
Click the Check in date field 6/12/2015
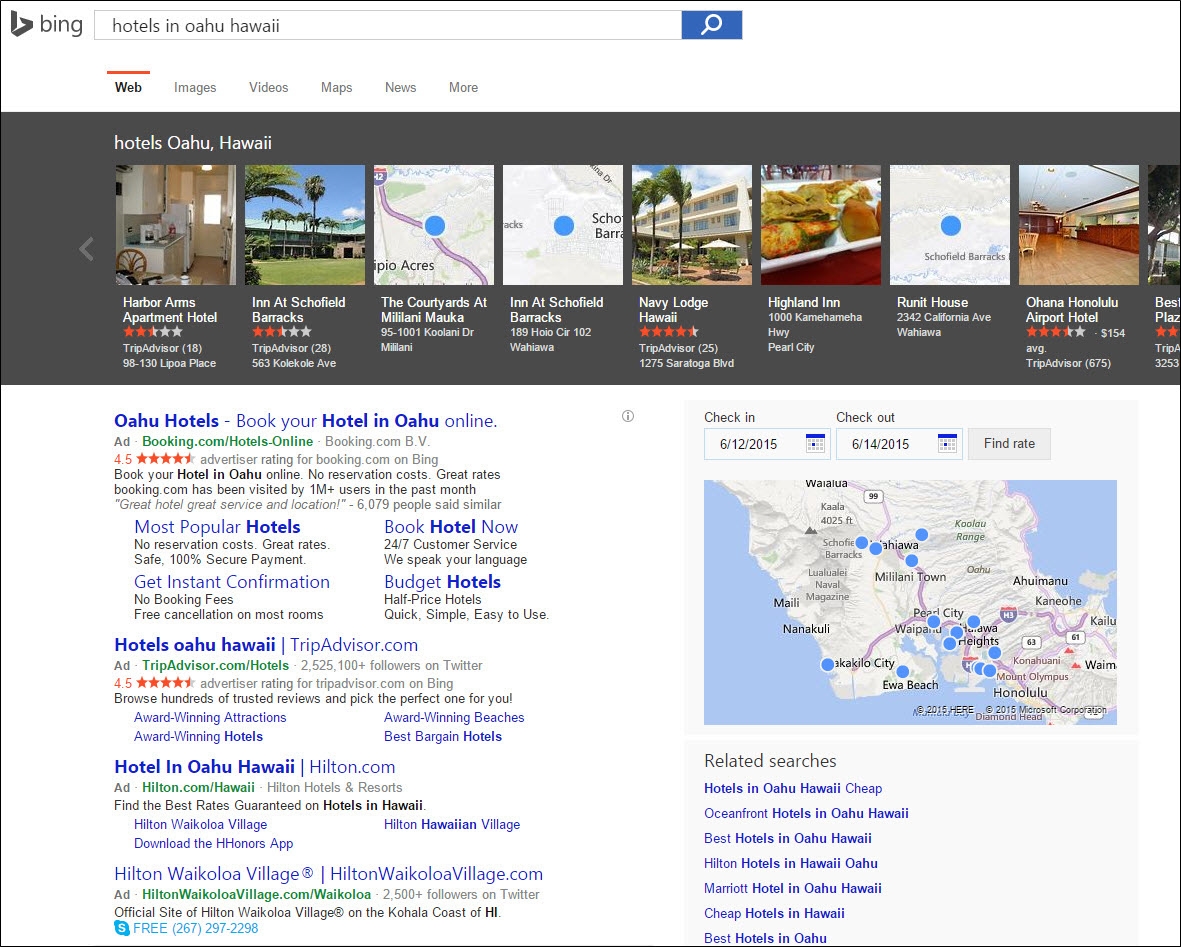[x=767, y=444]
